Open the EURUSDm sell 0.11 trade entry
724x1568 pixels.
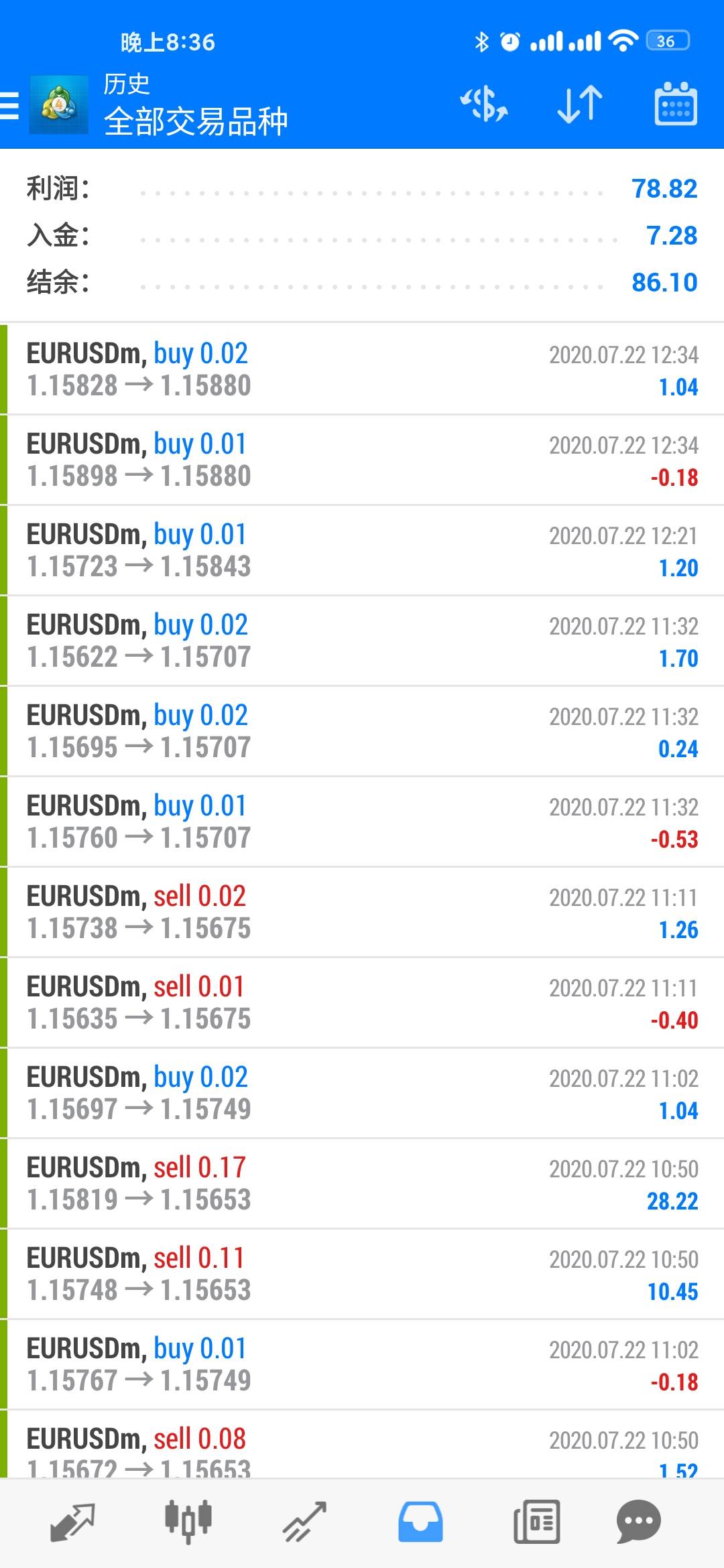click(x=362, y=1274)
